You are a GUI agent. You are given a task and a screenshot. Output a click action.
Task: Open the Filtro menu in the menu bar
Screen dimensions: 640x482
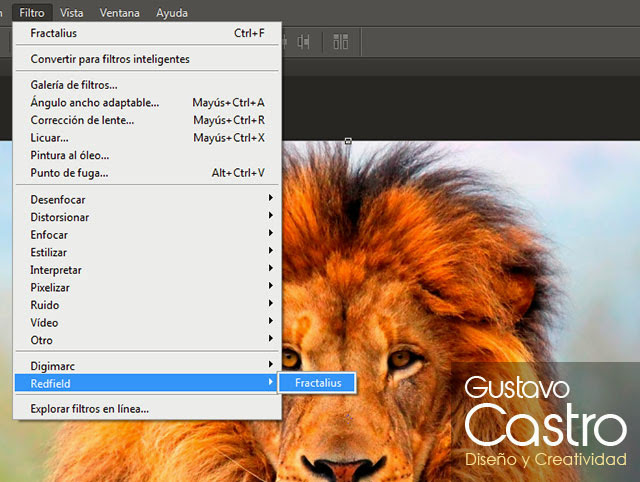[32, 13]
